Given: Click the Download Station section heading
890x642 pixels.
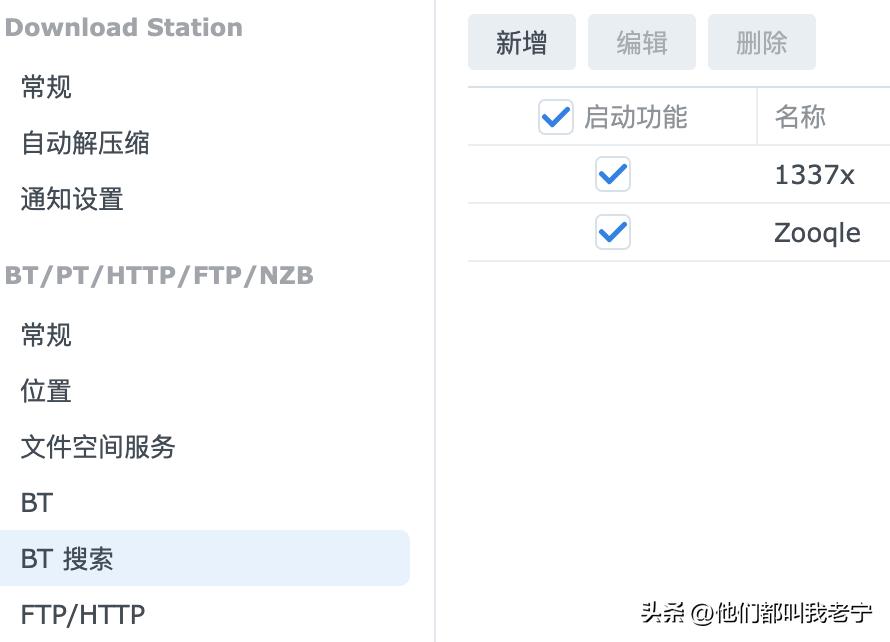Looking at the screenshot, I should tap(123, 27).
